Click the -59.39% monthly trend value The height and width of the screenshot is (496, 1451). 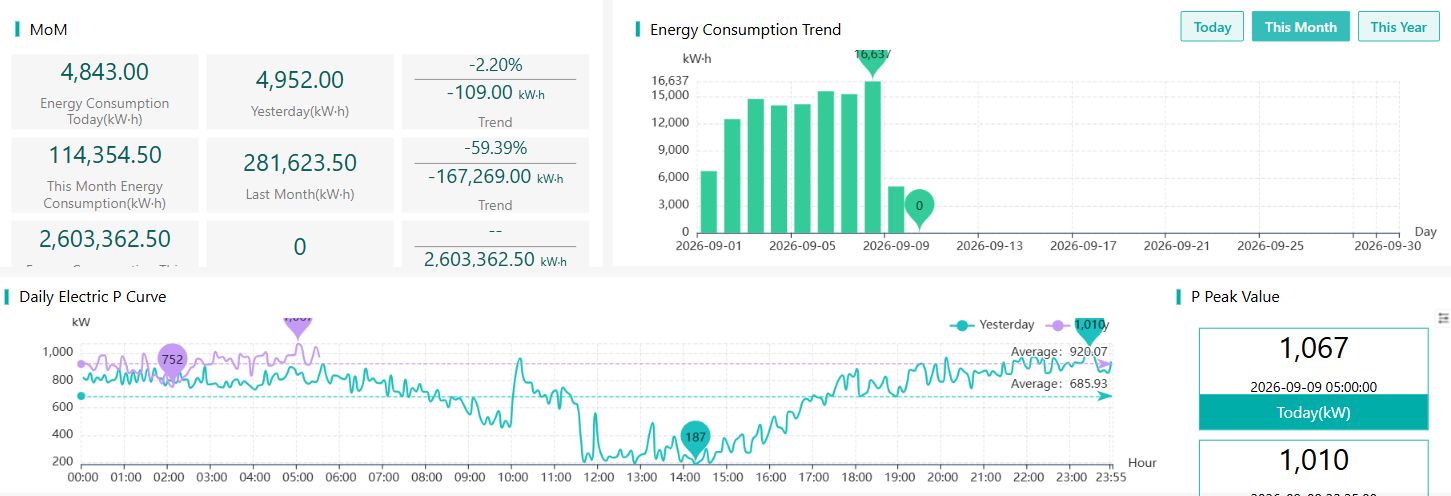point(495,148)
